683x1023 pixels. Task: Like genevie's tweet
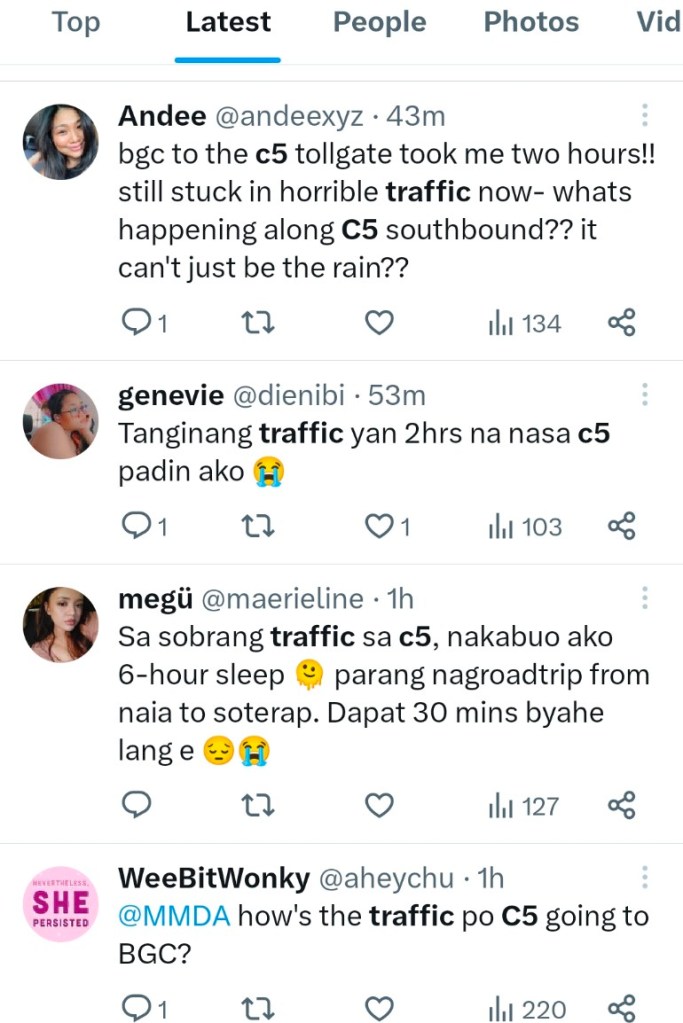[x=378, y=526]
